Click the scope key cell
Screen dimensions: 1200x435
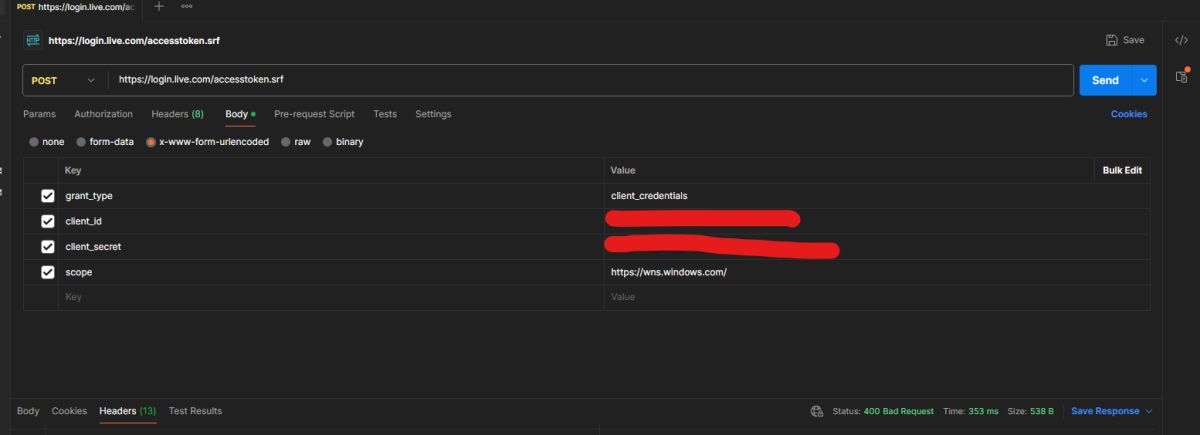(x=331, y=272)
